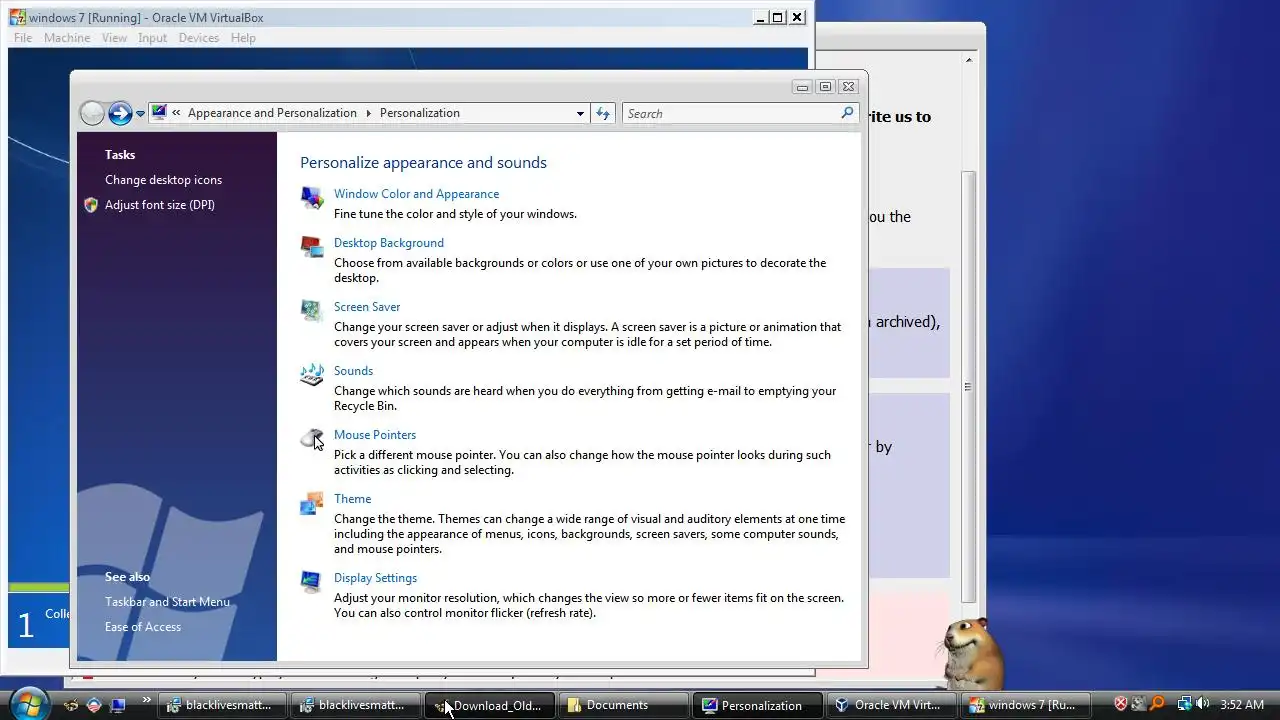Click the volume speaker tray icon
This screenshot has height=720, width=1280.
pos(1202,704)
